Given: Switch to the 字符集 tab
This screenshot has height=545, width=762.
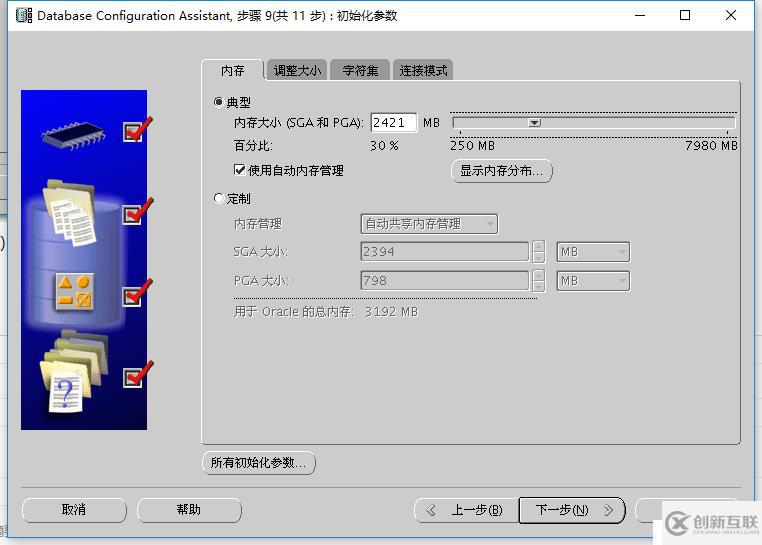Looking at the screenshot, I should [360, 70].
